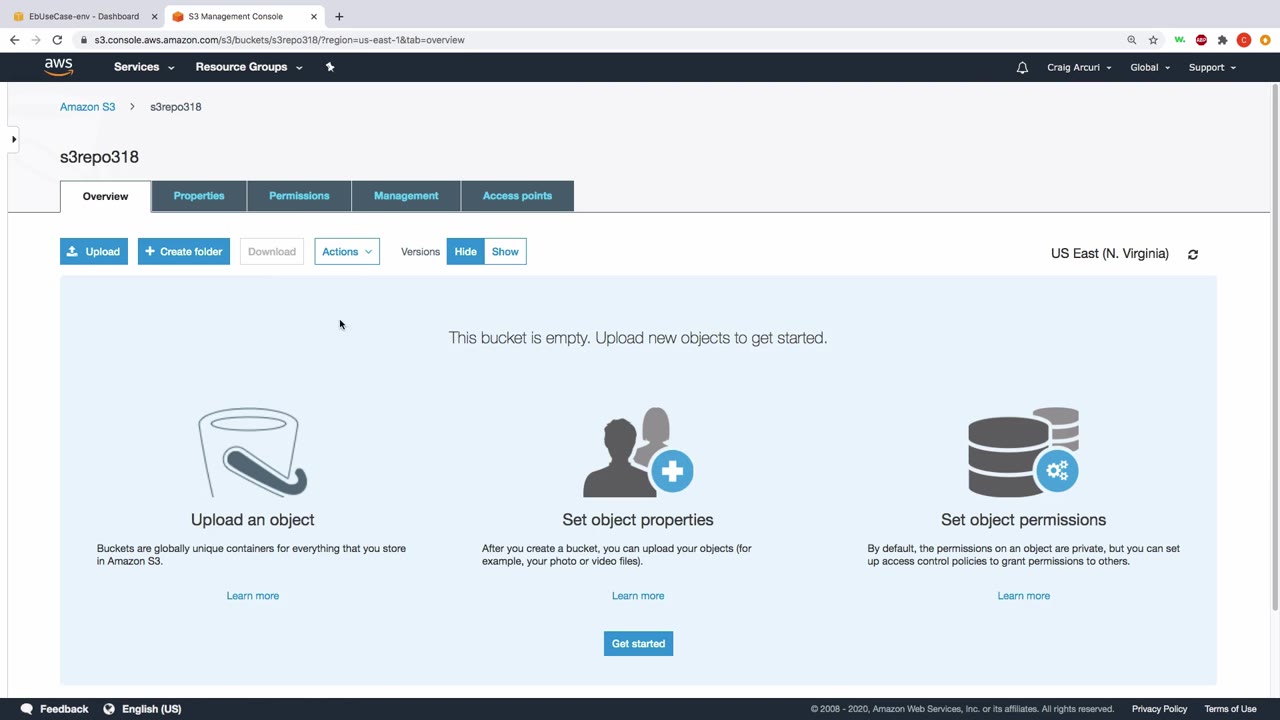This screenshot has height=720, width=1280.
Task: Open the Privacy Policy link
Action: tap(1159, 709)
